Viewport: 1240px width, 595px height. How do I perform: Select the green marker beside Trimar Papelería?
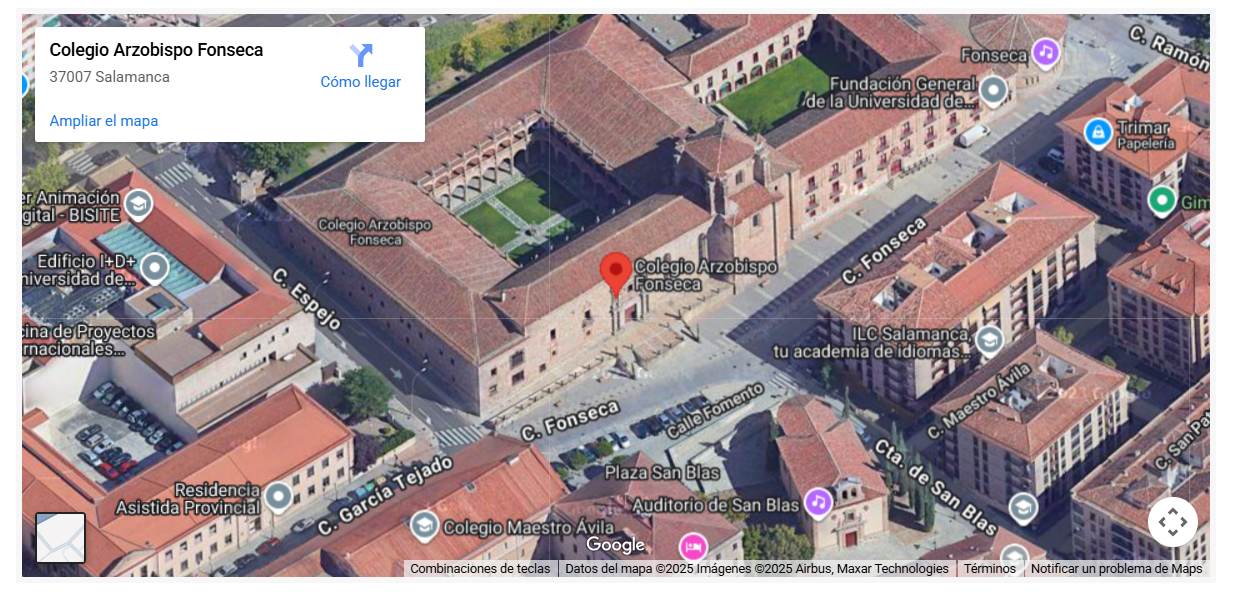point(1161,200)
